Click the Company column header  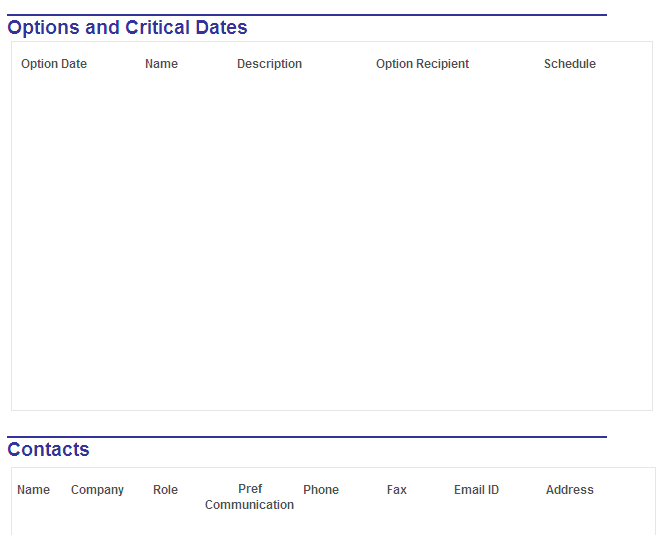97,489
